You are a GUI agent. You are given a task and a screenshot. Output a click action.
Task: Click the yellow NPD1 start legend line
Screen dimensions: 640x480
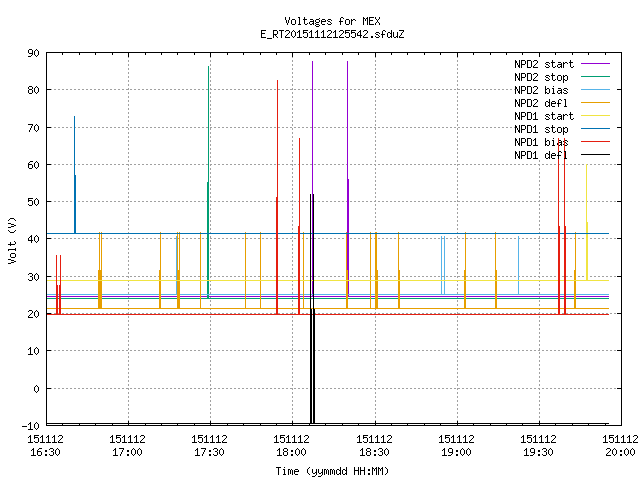(x=596, y=116)
